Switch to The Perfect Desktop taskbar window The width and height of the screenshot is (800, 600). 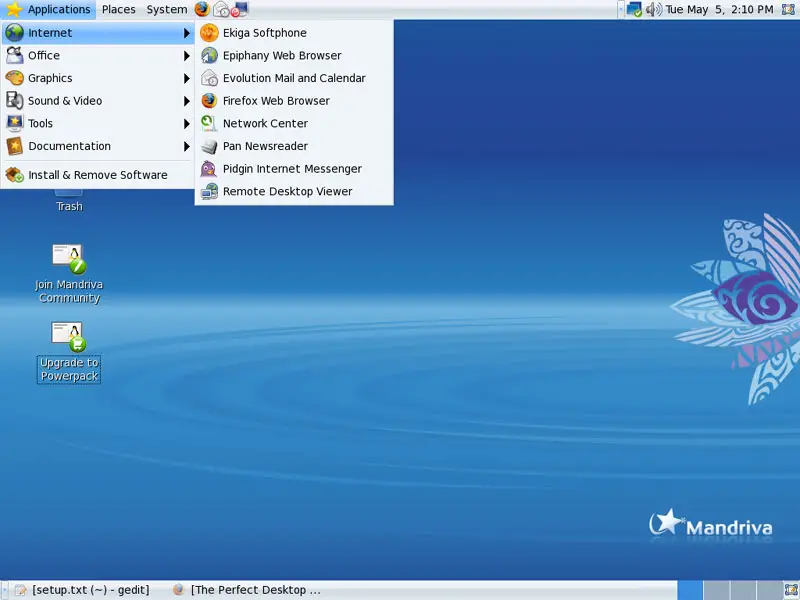[x=246, y=590]
